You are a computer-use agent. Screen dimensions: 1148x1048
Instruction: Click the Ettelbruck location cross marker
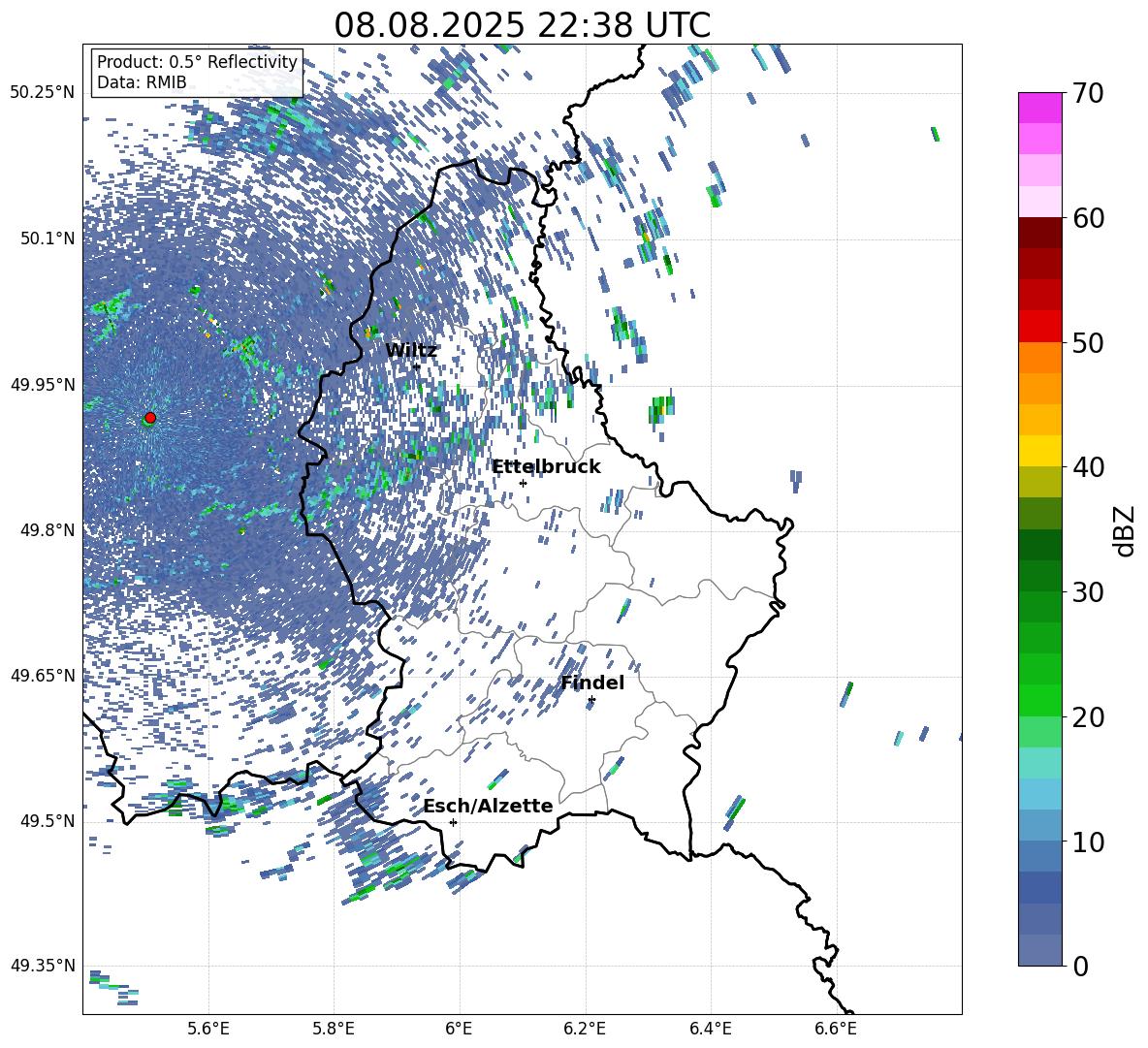pos(523,483)
